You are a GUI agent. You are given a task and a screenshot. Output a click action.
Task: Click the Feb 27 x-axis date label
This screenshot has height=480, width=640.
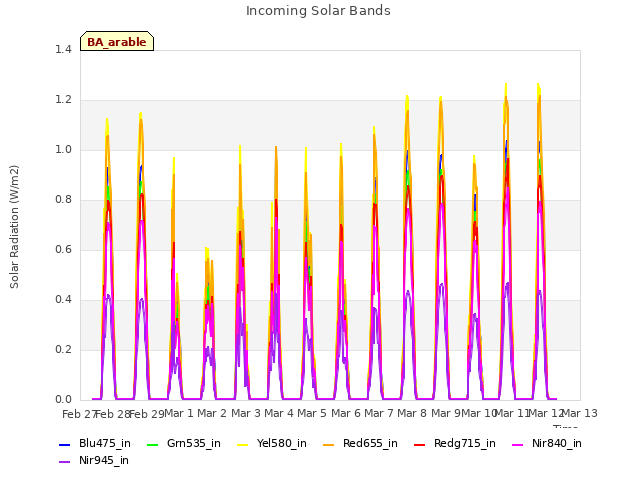pyautogui.click(x=79, y=414)
